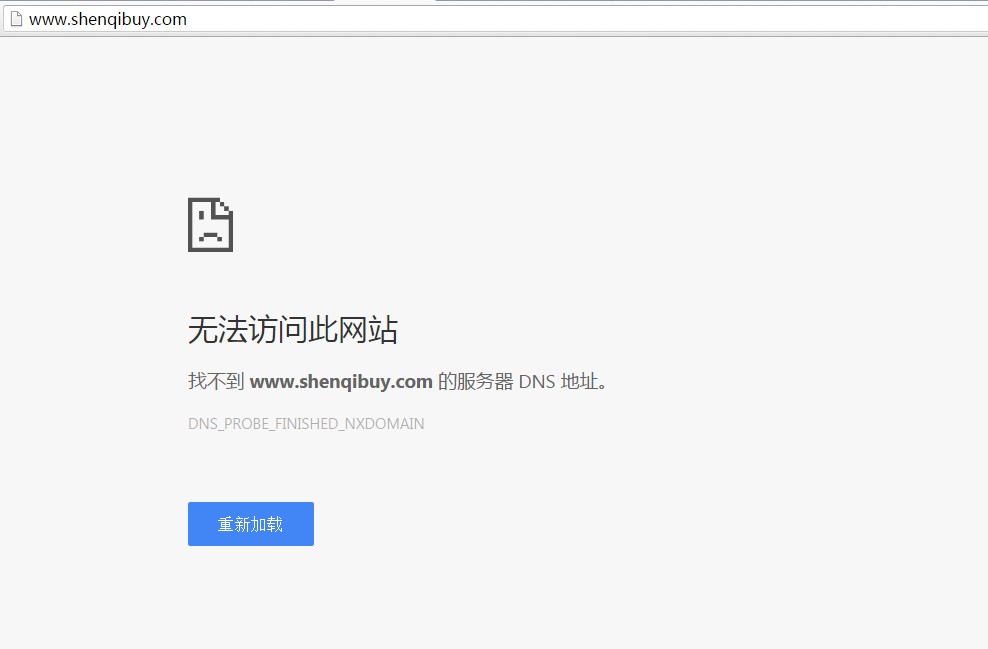Click the text 找不到 in the error message
The width and height of the screenshot is (988, 649).
(x=215, y=381)
